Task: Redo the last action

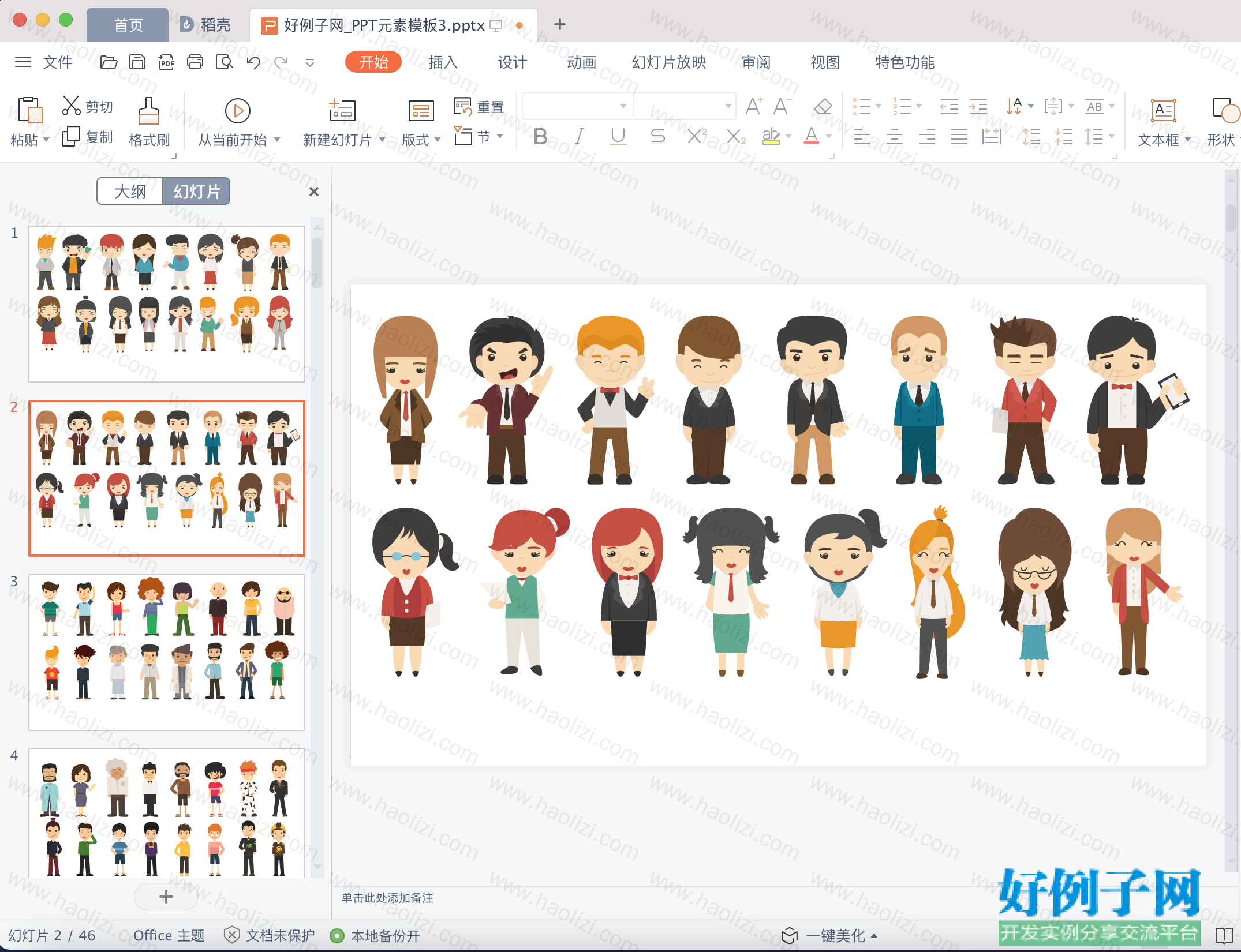Action: [x=281, y=62]
